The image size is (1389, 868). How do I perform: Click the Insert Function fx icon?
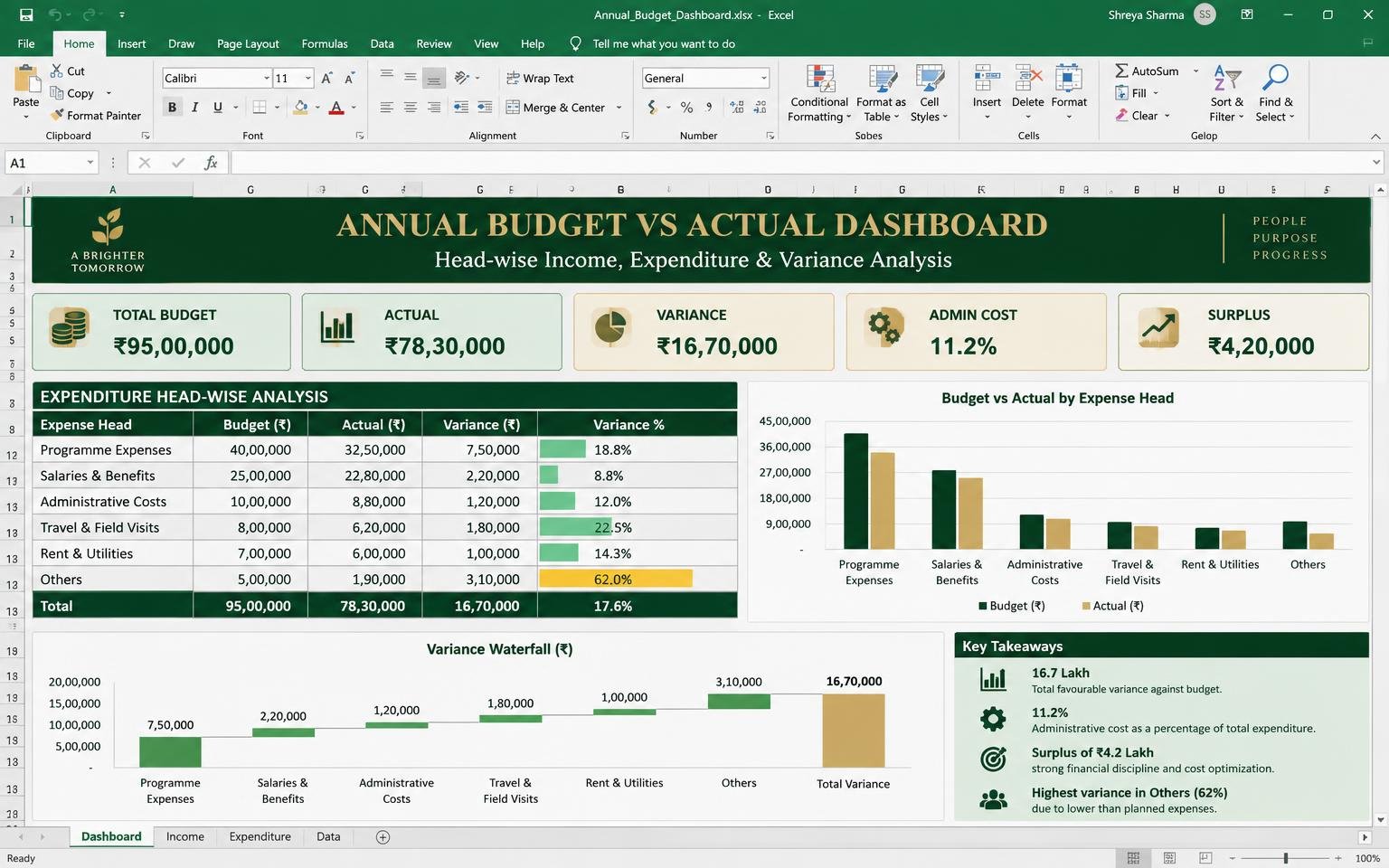click(x=211, y=163)
